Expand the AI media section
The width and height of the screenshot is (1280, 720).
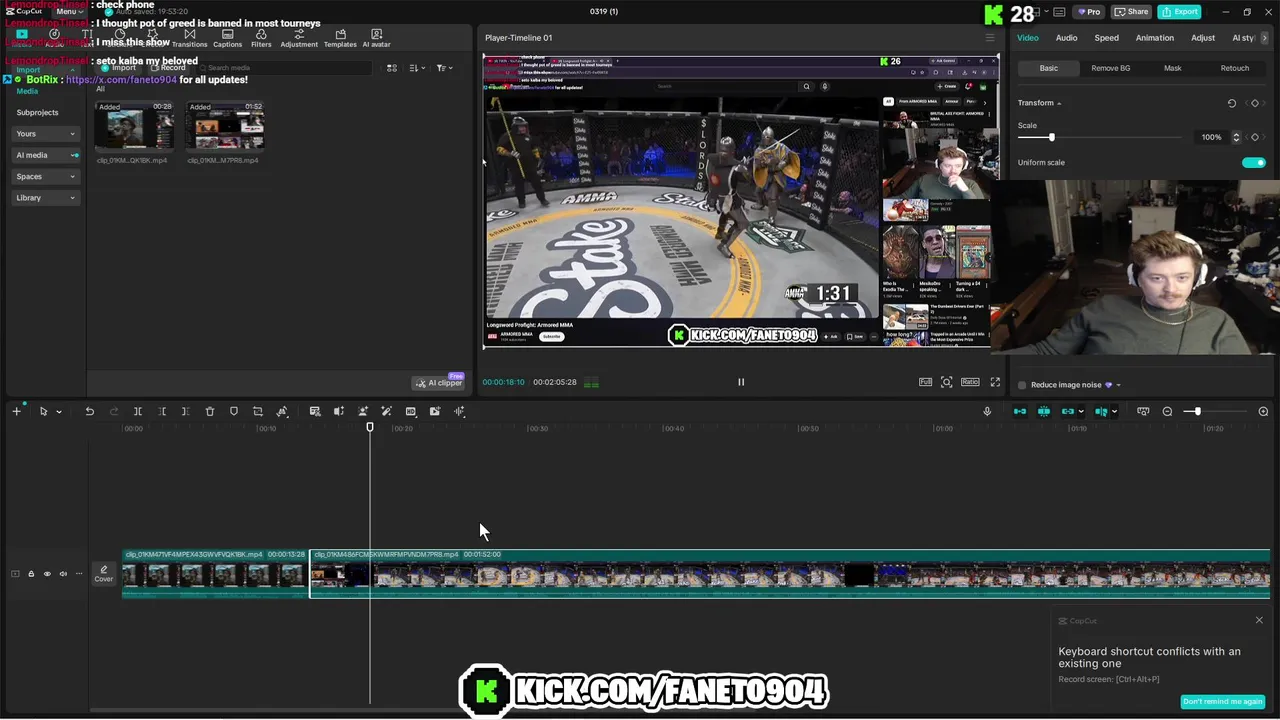tap(46, 155)
